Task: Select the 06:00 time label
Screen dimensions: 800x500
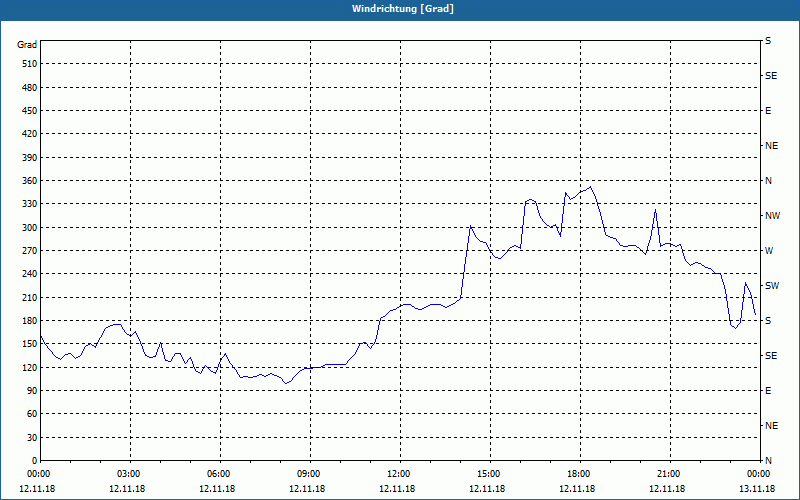Action: coord(219,474)
